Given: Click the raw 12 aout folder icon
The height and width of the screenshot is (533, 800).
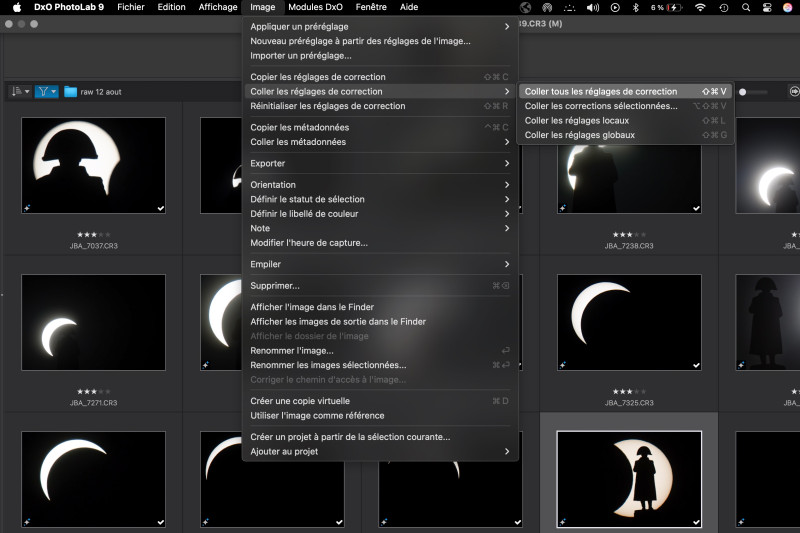Looking at the screenshot, I should pos(70,92).
